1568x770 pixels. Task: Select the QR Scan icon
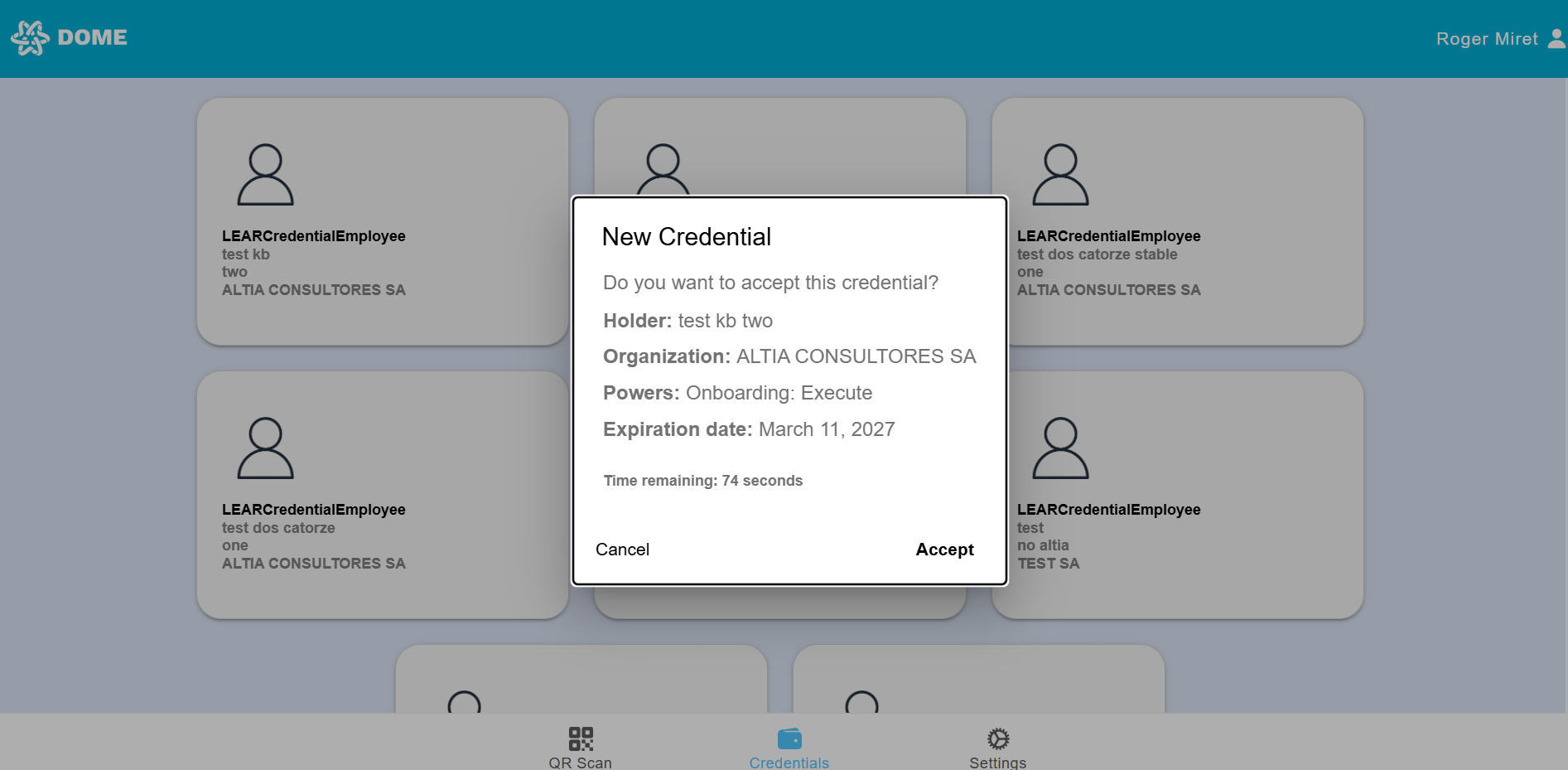(581, 739)
